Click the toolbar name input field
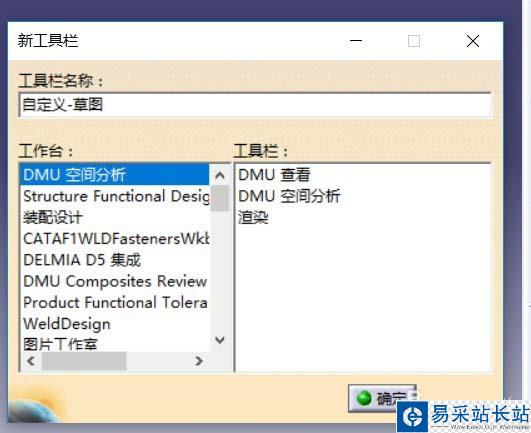Viewport: 531px width, 433px height. tap(255, 105)
